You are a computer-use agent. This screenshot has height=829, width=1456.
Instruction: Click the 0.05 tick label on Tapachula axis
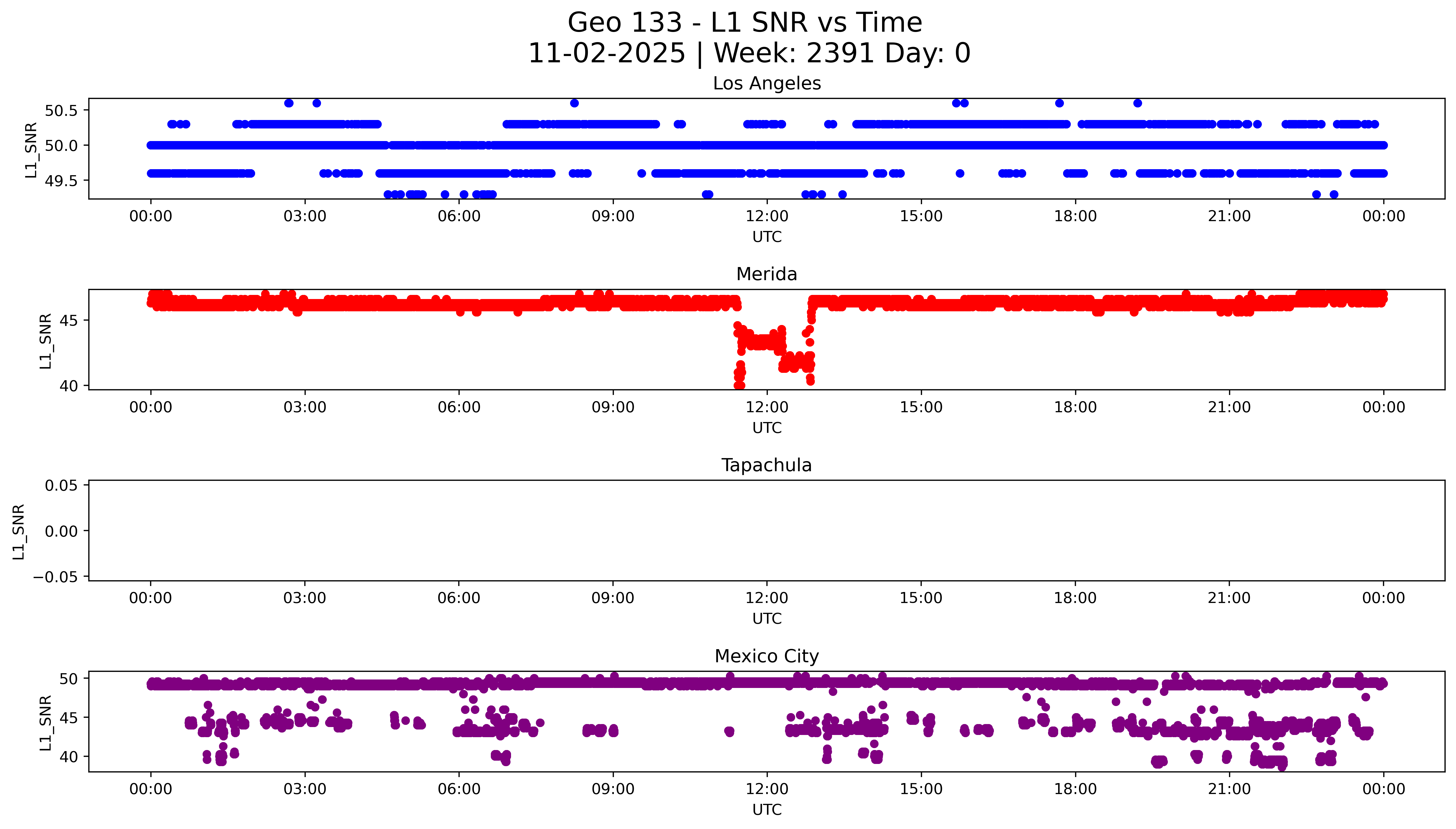[61, 486]
